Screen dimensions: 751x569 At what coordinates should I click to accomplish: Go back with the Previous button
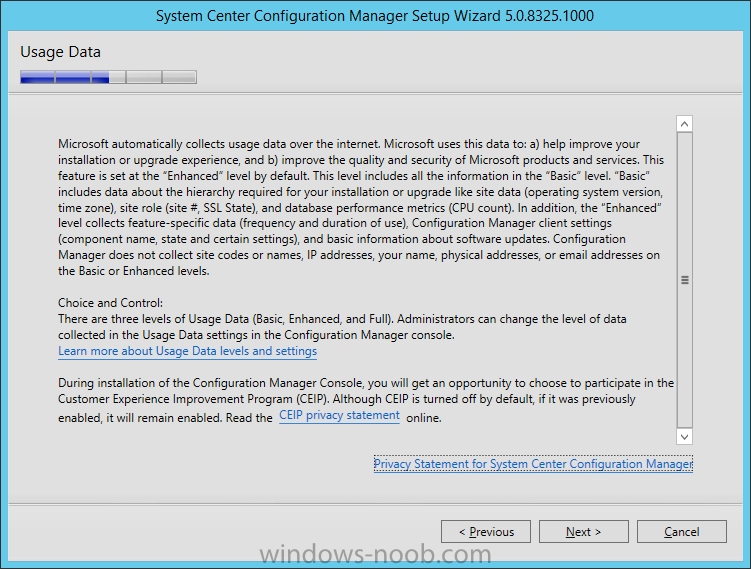coord(486,532)
